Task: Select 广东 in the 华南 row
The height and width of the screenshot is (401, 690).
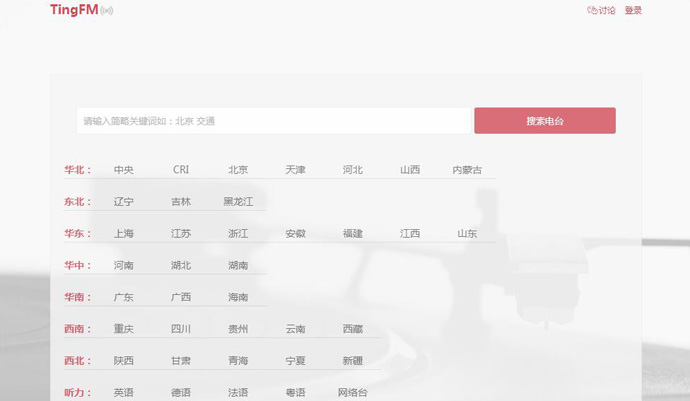Action: point(124,298)
